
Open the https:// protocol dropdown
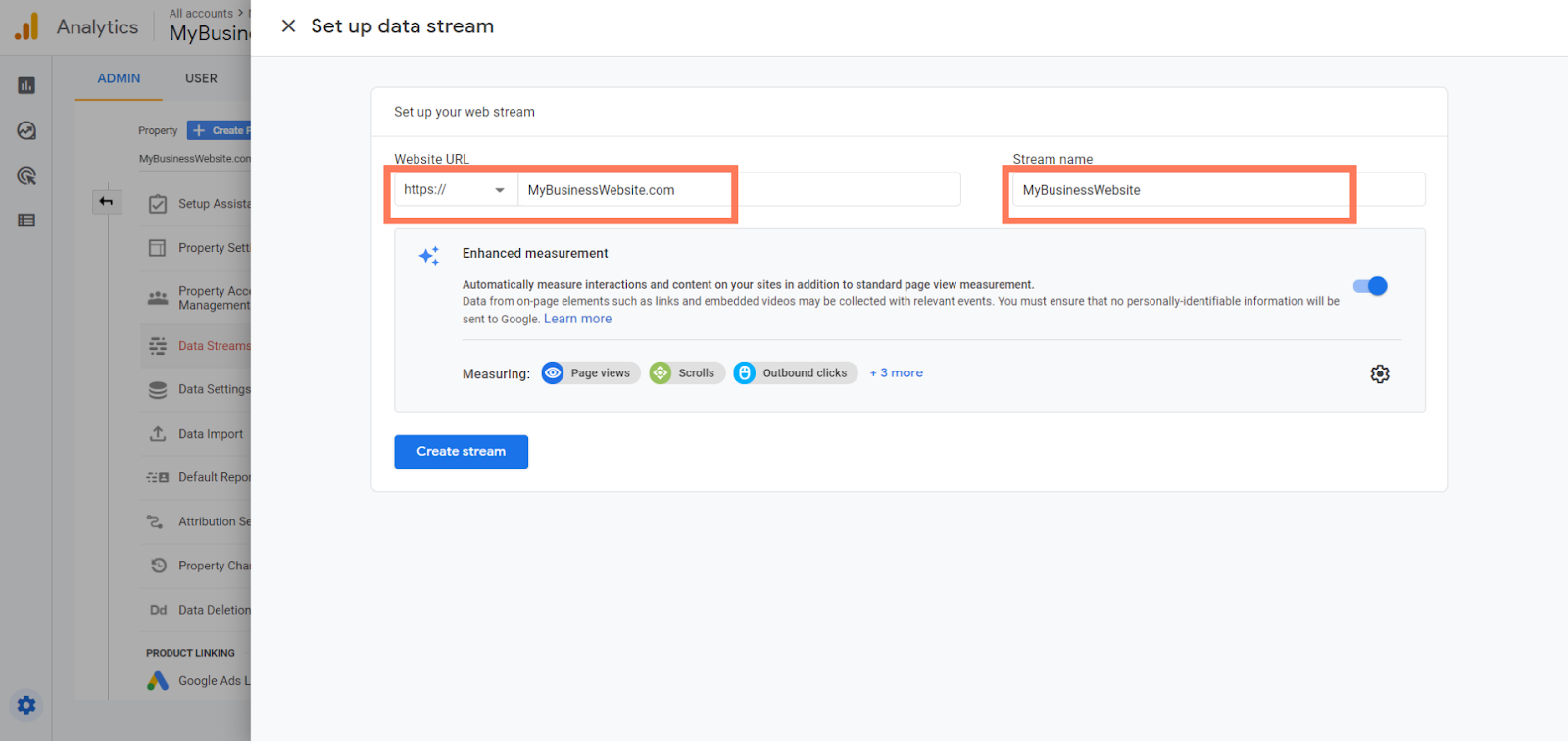pos(456,190)
